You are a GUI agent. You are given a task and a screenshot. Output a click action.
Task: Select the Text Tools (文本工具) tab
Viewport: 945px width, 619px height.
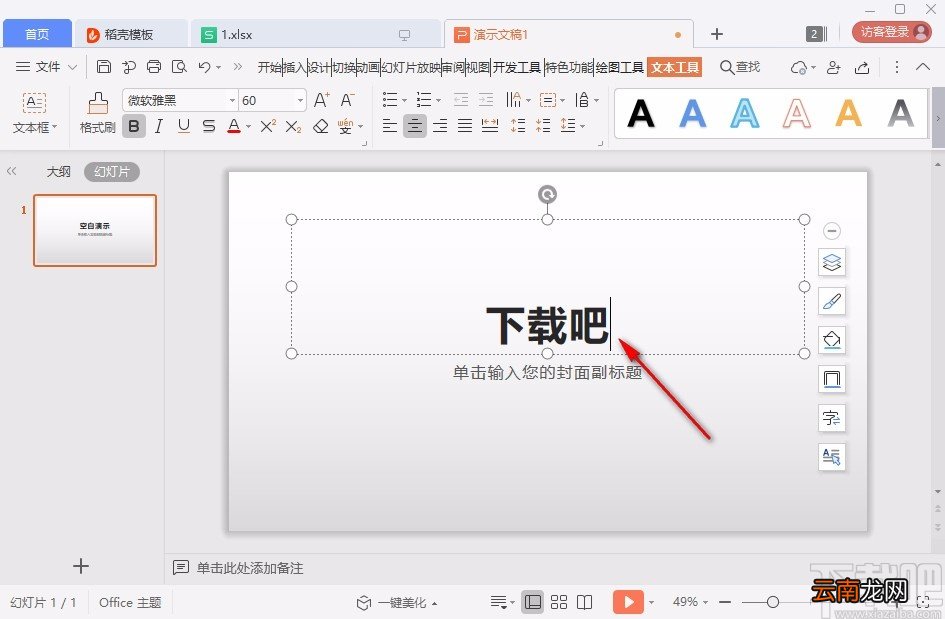pos(675,67)
